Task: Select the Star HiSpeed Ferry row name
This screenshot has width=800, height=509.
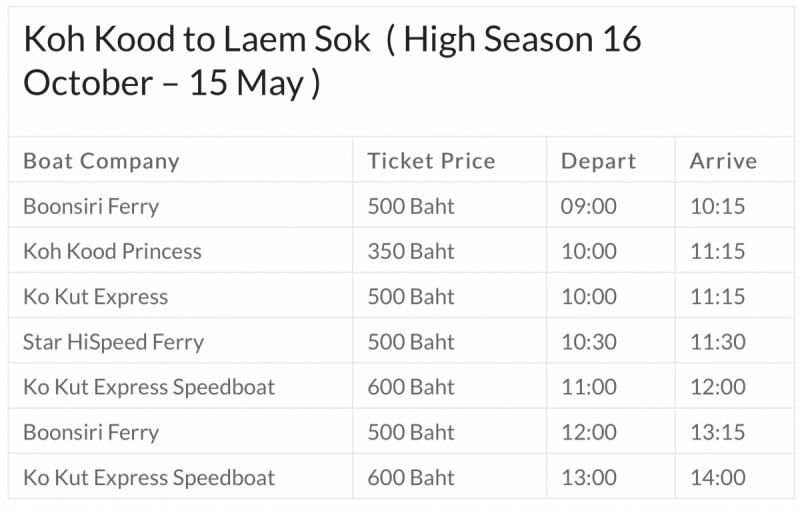Action: coord(113,342)
